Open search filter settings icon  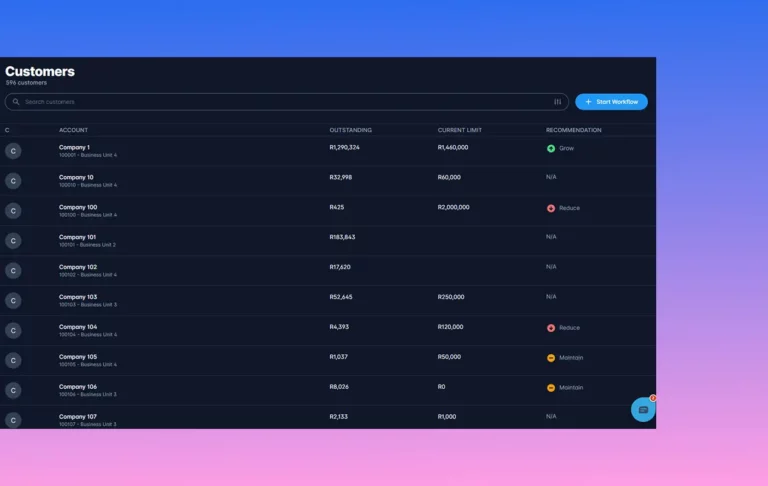(558, 102)
